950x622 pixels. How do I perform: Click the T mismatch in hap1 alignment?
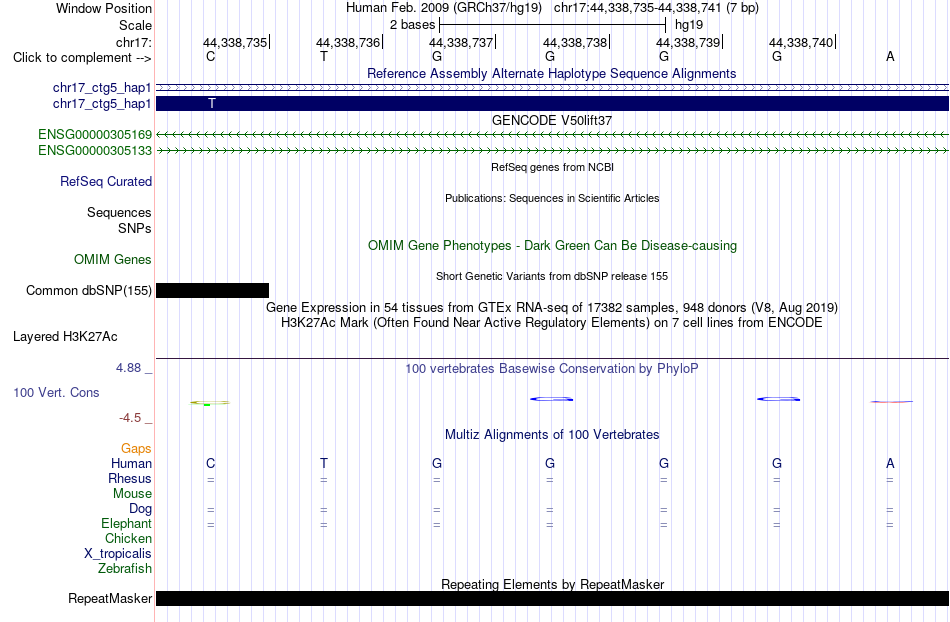click(x=211, y=104)
